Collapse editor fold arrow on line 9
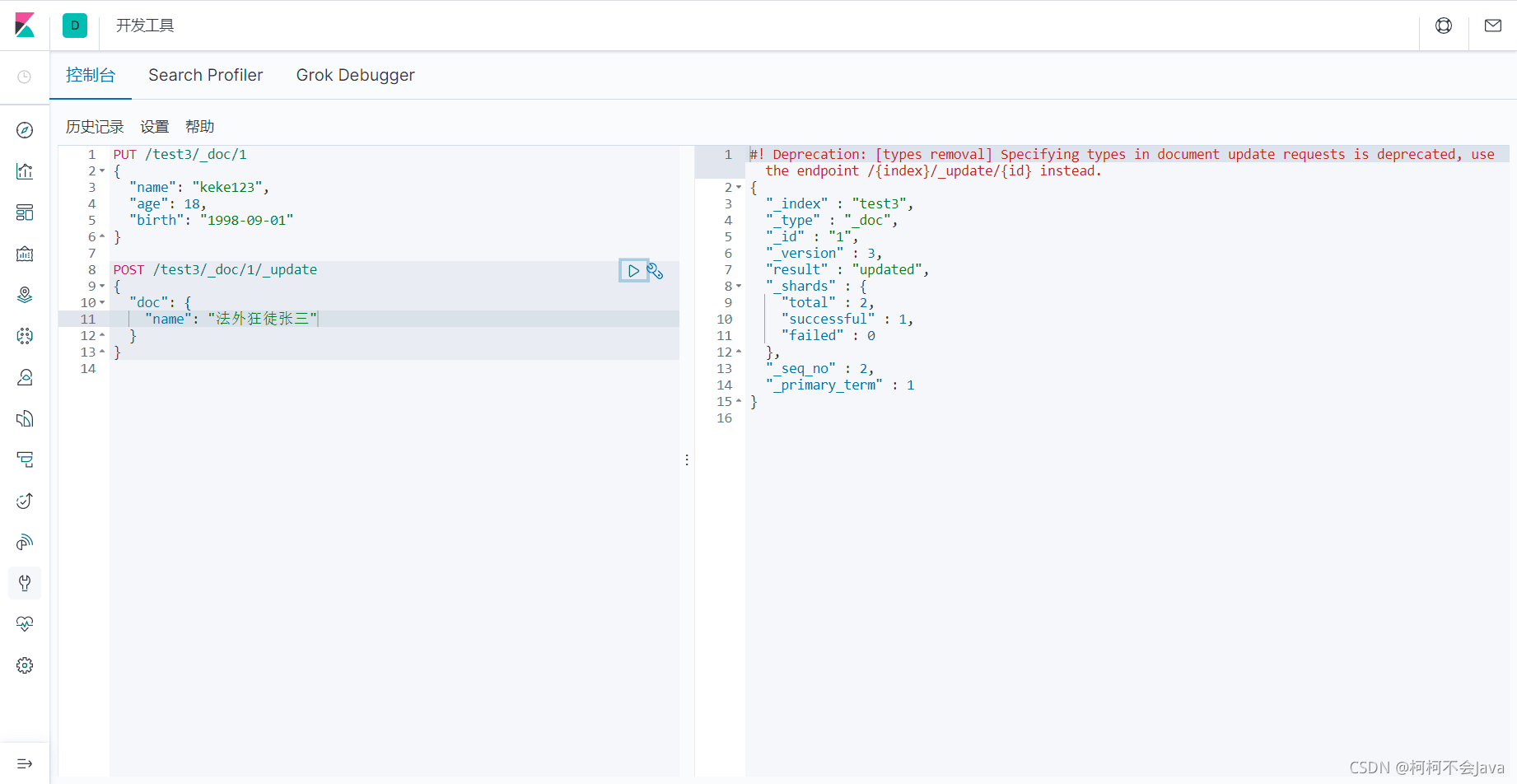Image resolution: width=1517 pixels, height=784 pixels. [x=102, y=287]
